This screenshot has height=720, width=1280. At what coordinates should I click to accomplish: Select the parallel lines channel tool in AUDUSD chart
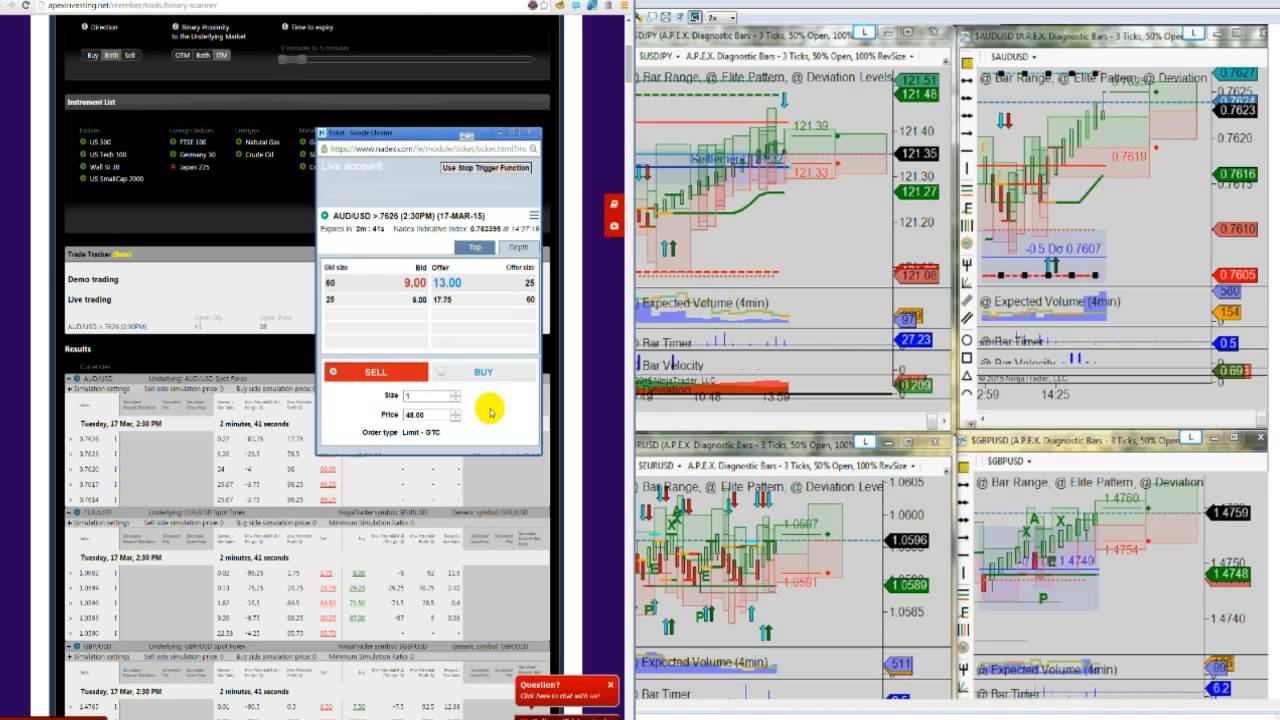[x=967, y=319]
